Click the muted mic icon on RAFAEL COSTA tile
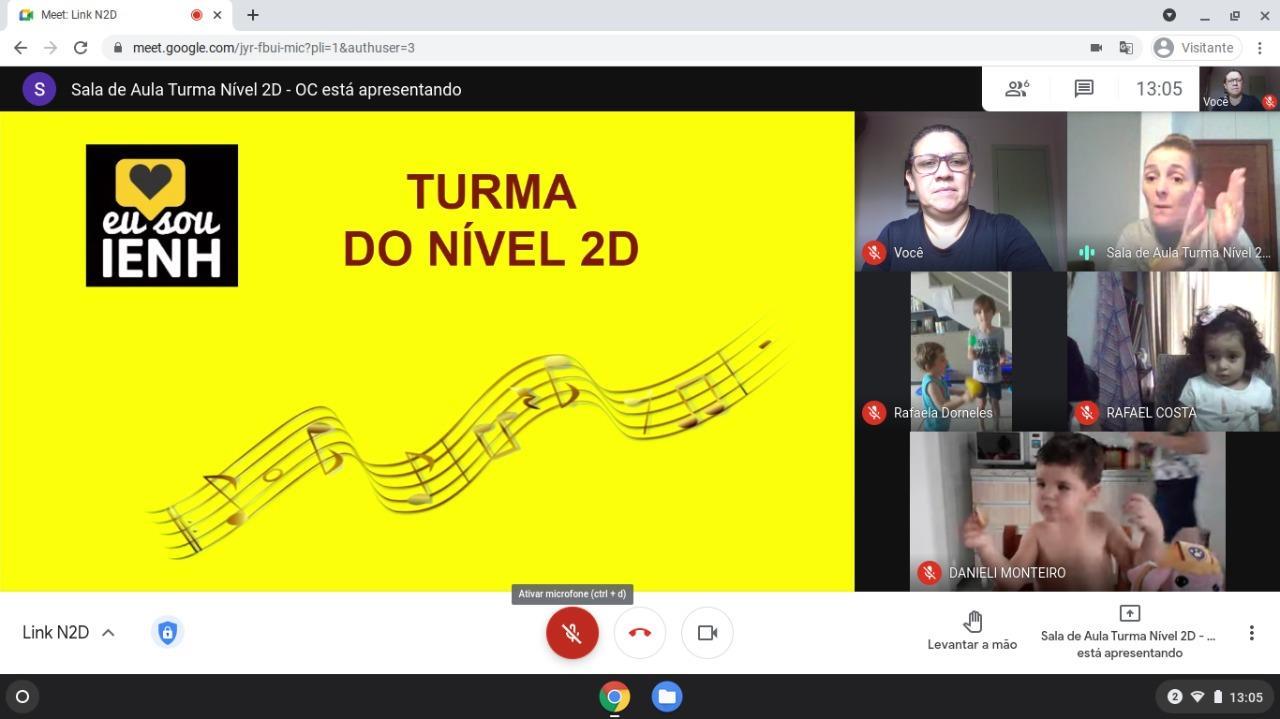1280x719 pixels. tap(1086, 412)
